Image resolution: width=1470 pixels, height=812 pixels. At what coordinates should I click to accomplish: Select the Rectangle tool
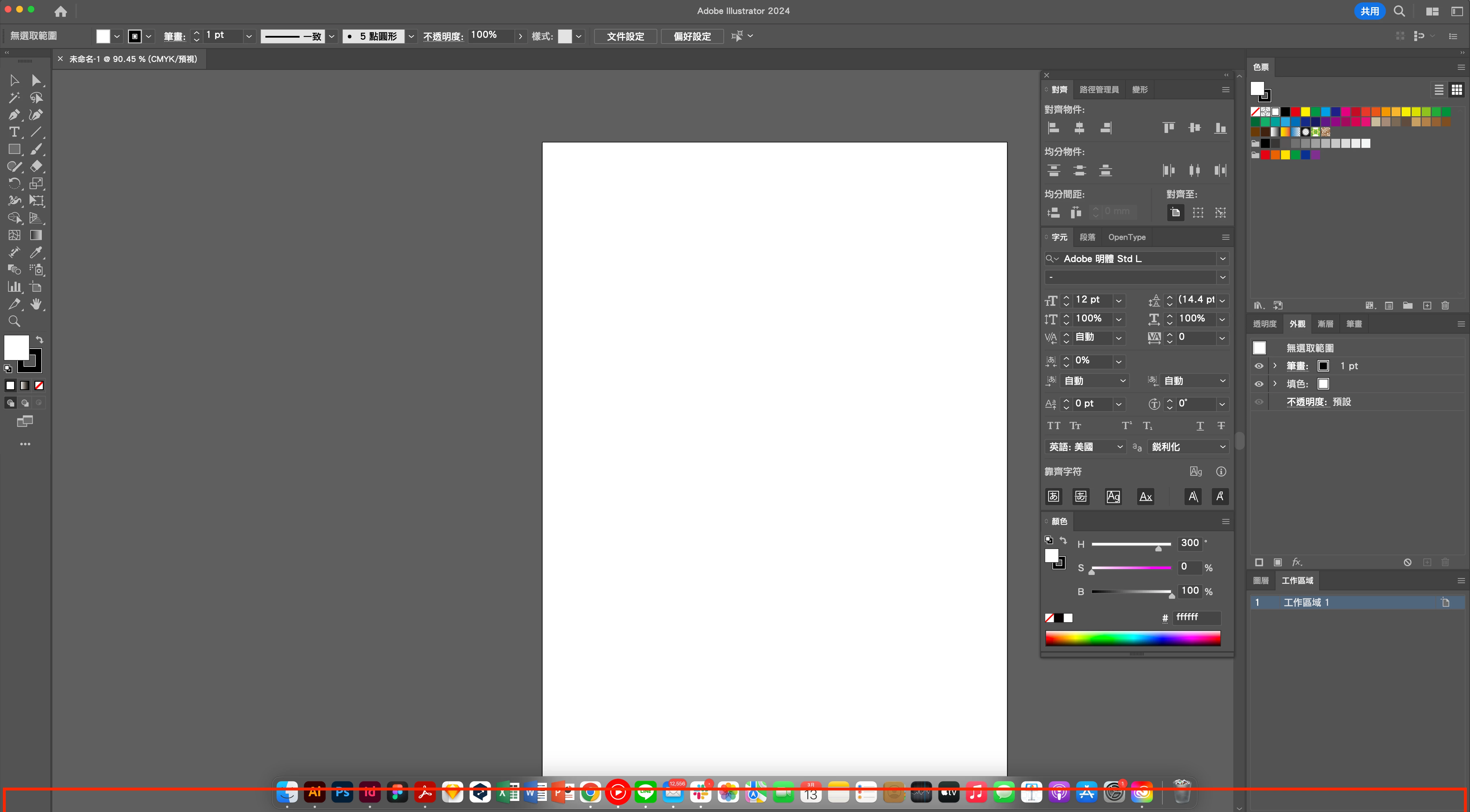pyautogui.click(x=14, y=150)
